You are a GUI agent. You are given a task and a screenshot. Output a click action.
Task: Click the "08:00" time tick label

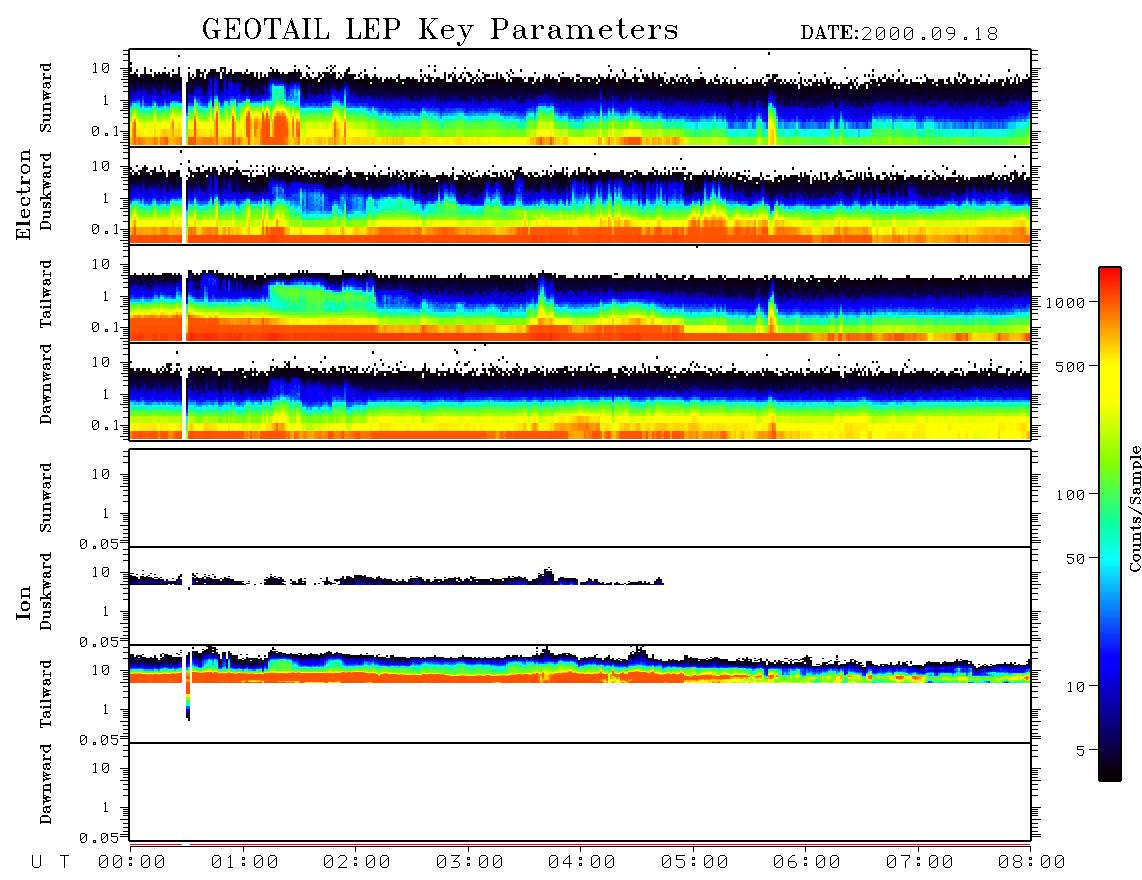tap(1032, 863)
